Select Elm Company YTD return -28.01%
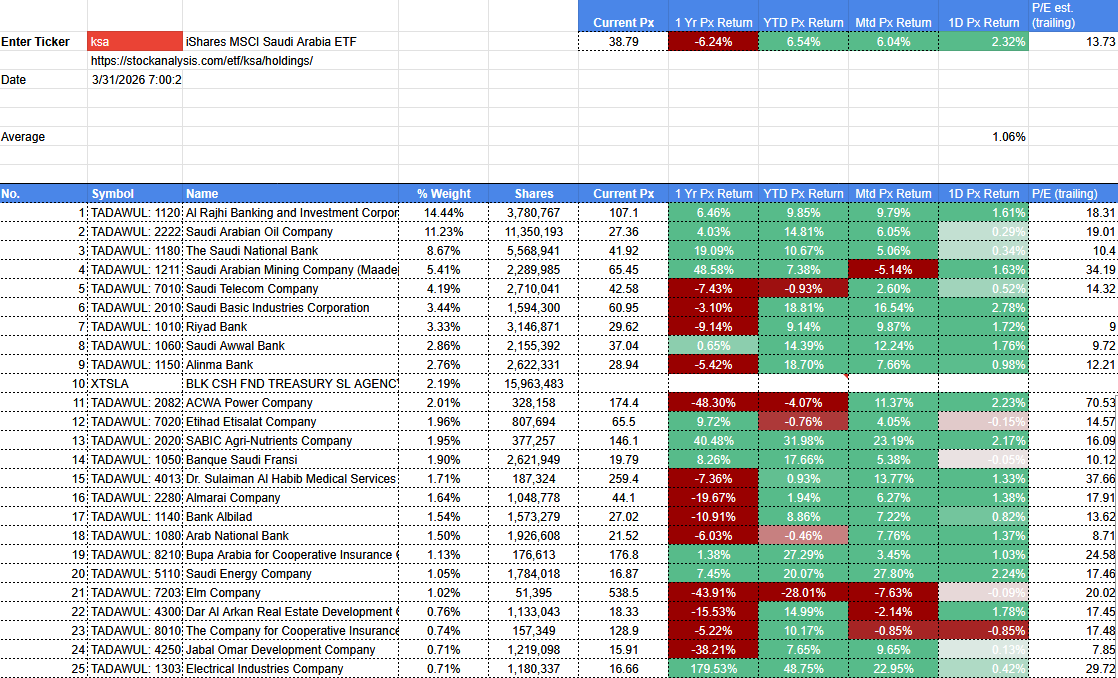This screenshot has height=678, width=1118. coord(803,593)
